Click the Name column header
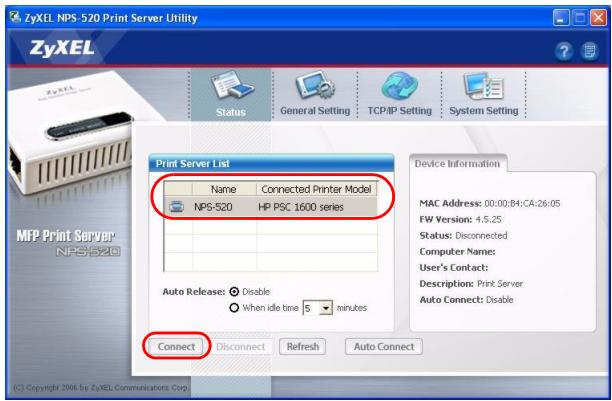Viewport: 612px width, 401px height. (224, 189)
